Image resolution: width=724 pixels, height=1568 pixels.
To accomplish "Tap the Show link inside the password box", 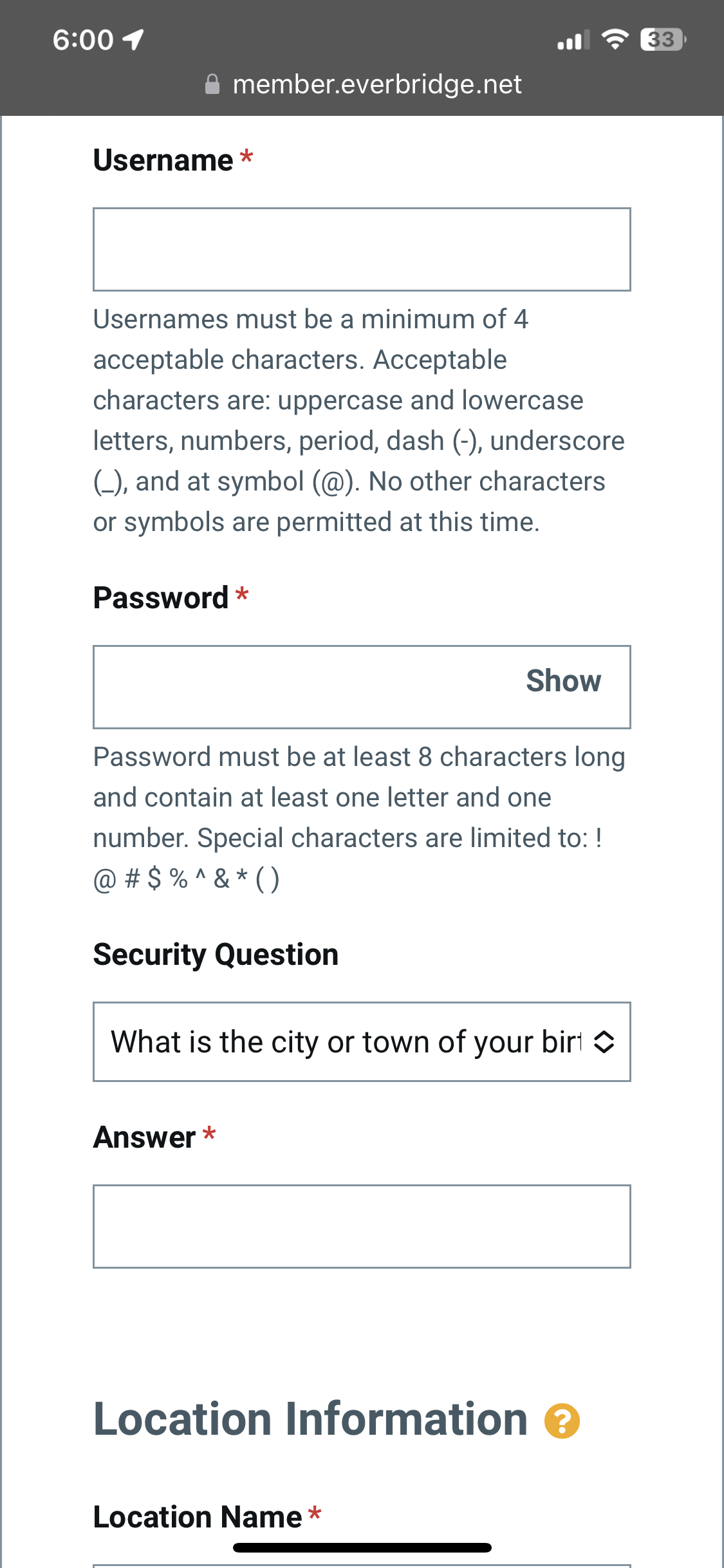I will tap(563, 681).
